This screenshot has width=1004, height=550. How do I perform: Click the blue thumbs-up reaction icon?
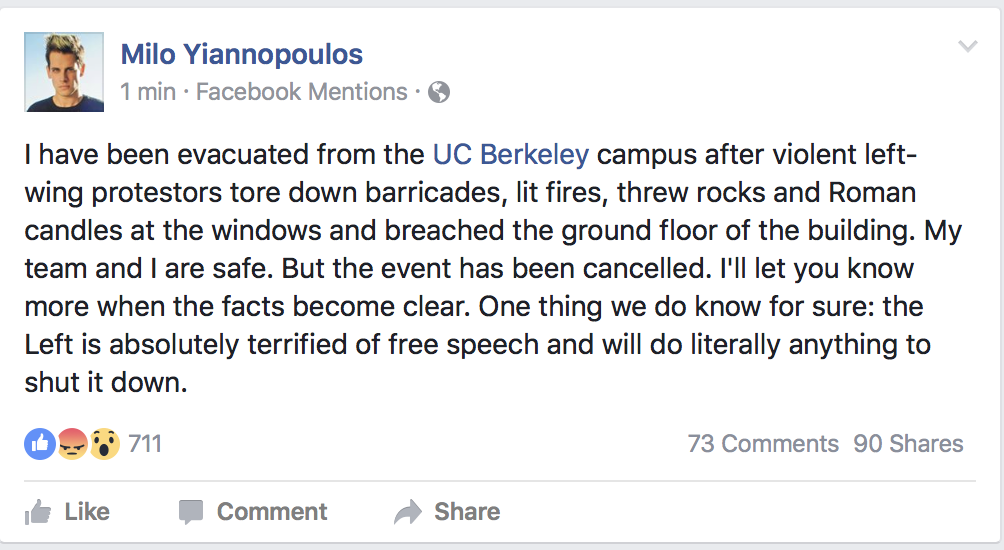(x=39, y=444)
